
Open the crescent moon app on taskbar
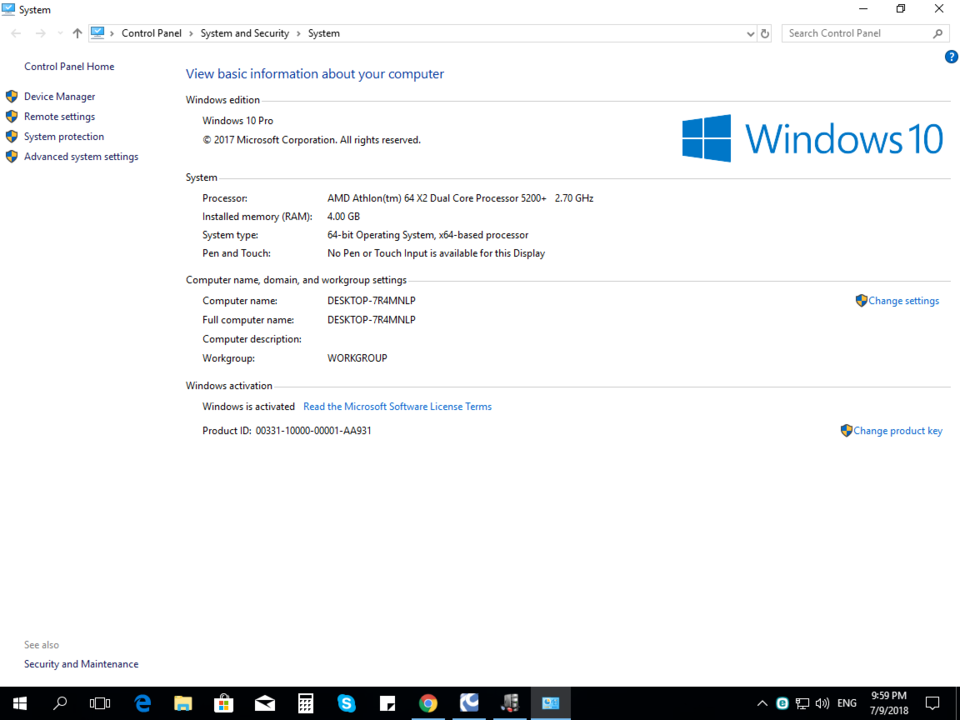(469, 703)
